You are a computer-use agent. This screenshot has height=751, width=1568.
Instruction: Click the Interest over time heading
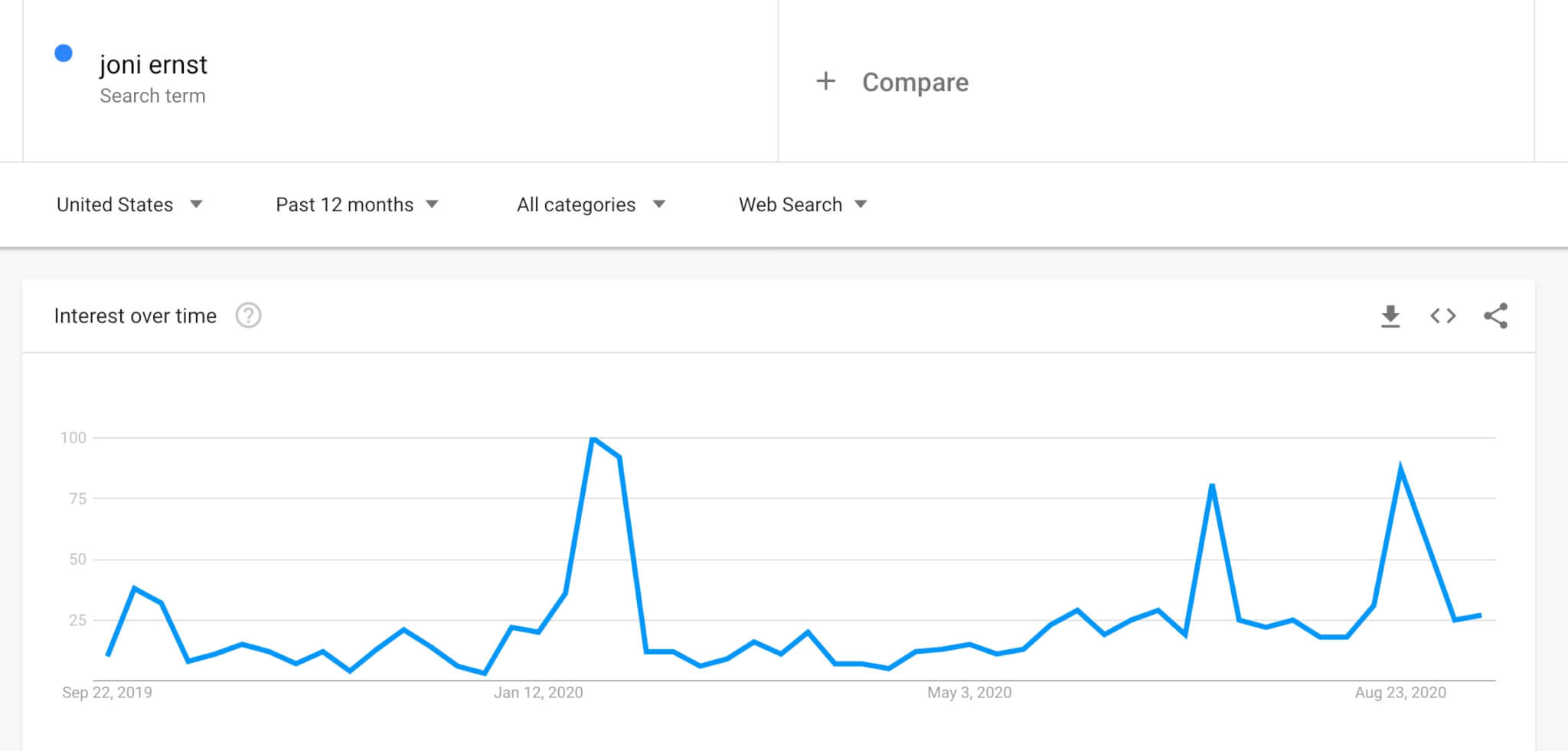point(136,316)
